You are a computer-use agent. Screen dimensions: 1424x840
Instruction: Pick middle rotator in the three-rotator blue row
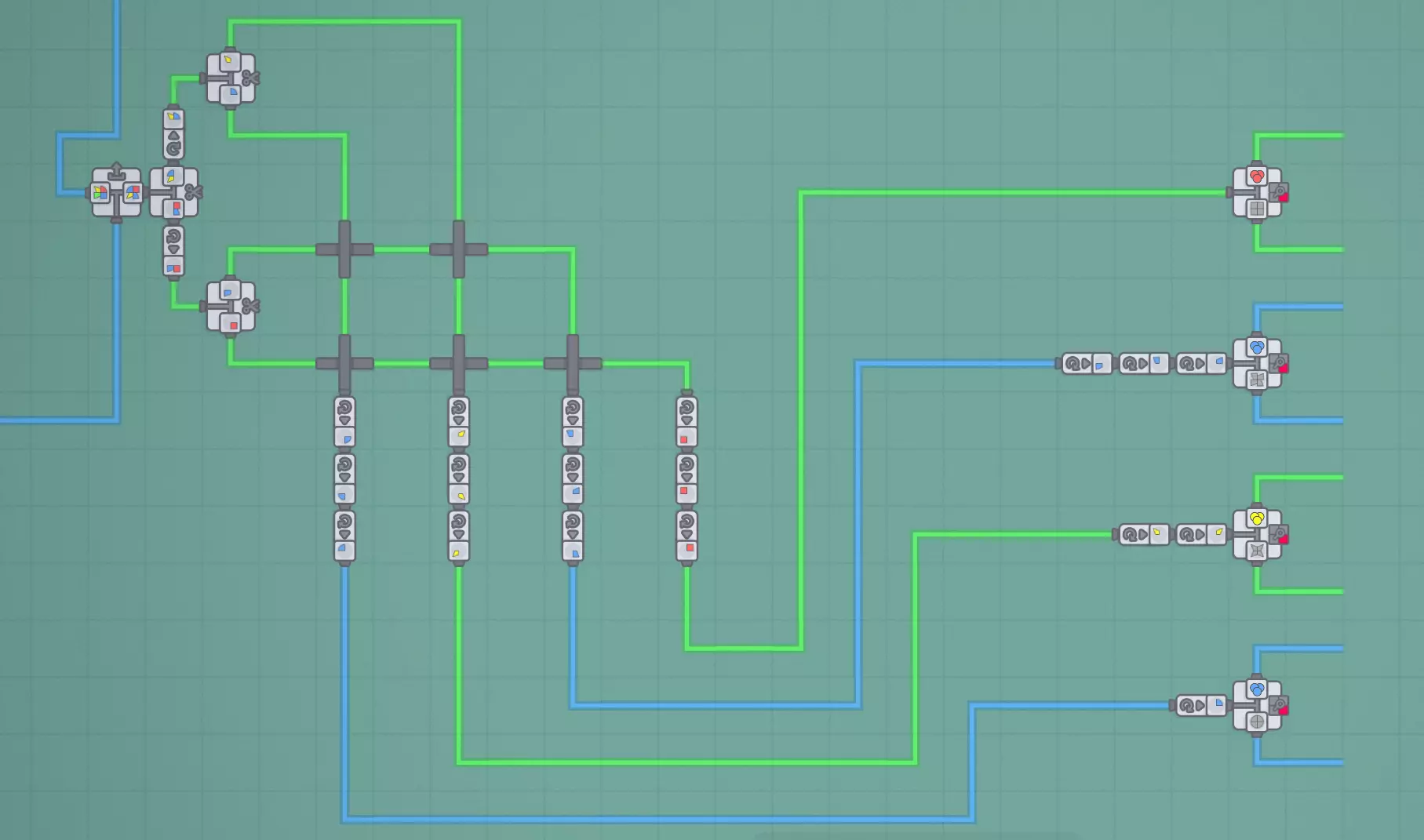click(x=1143, y=363)
